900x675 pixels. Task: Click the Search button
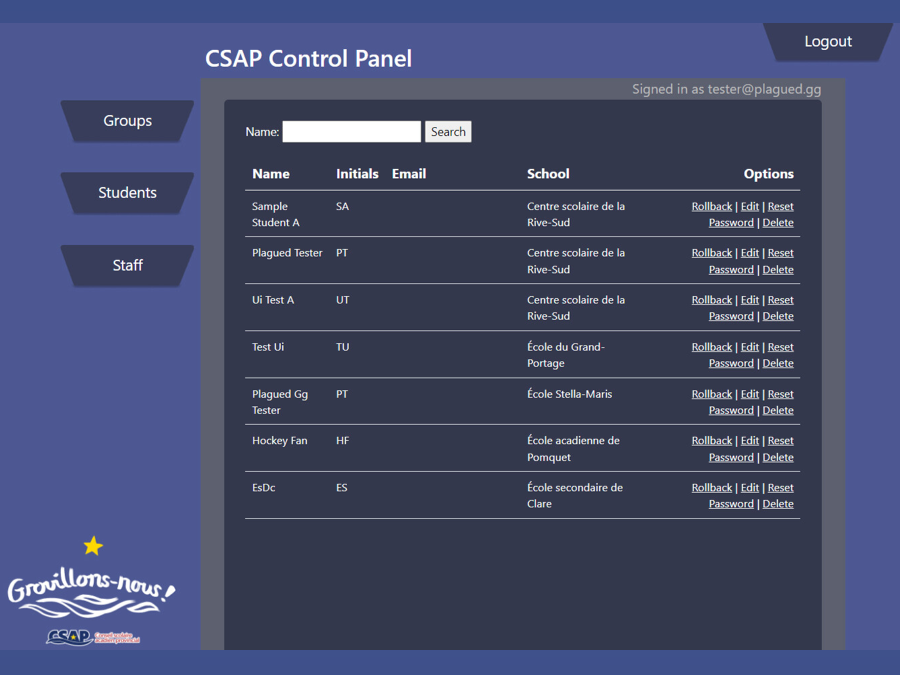coord(448,131)
